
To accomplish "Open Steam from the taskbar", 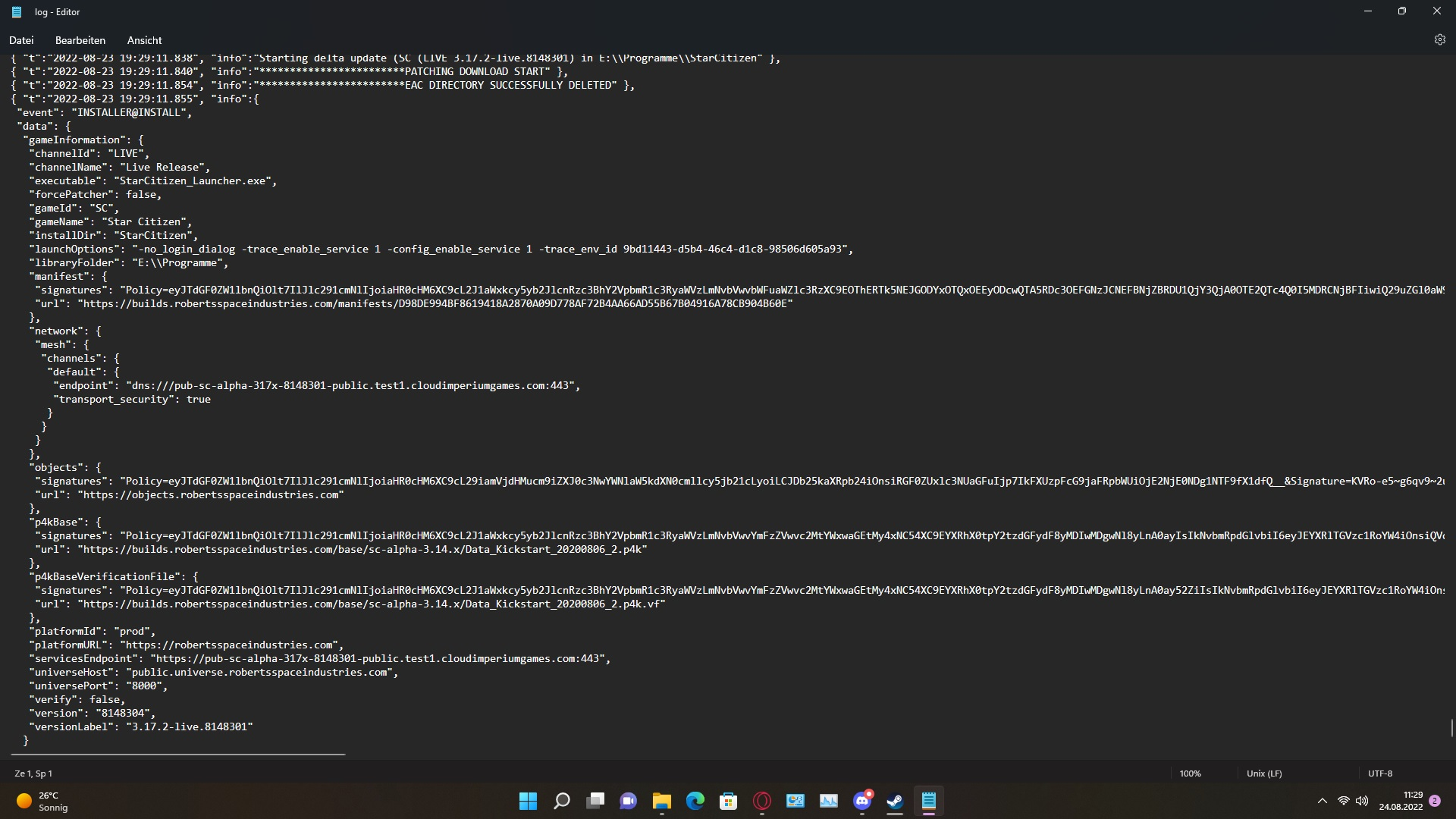I will (895, 801).
